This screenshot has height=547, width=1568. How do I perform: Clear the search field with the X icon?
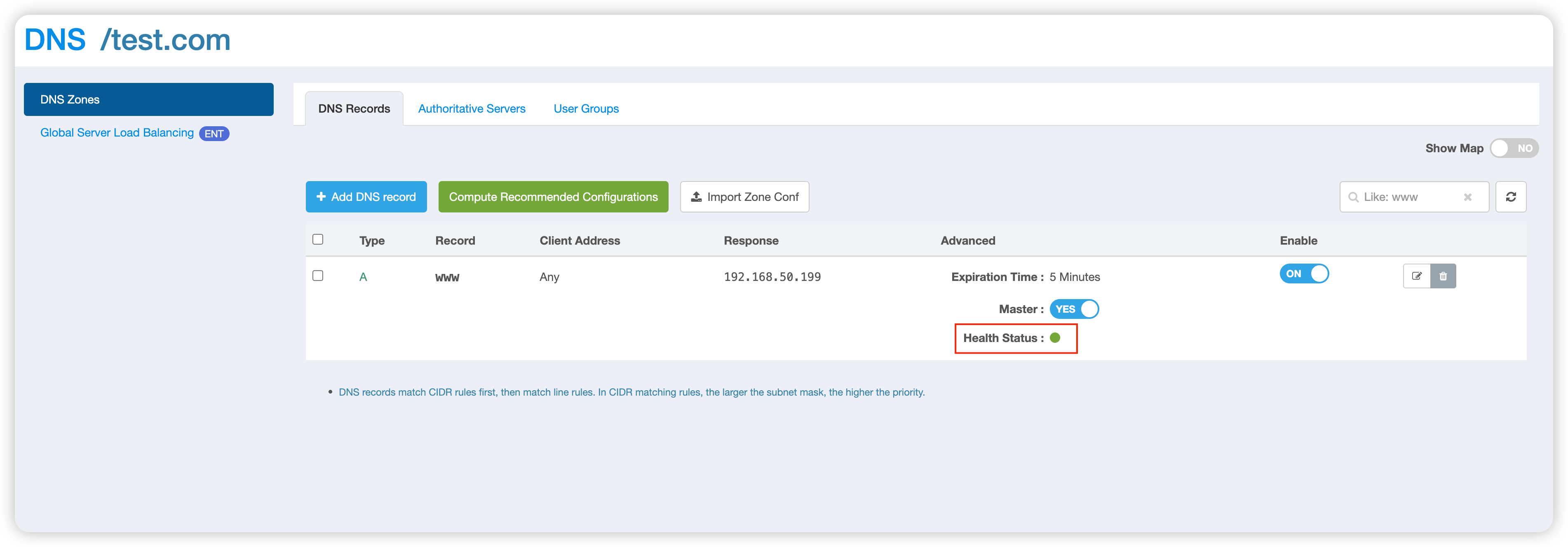(x=1467, y=197)
